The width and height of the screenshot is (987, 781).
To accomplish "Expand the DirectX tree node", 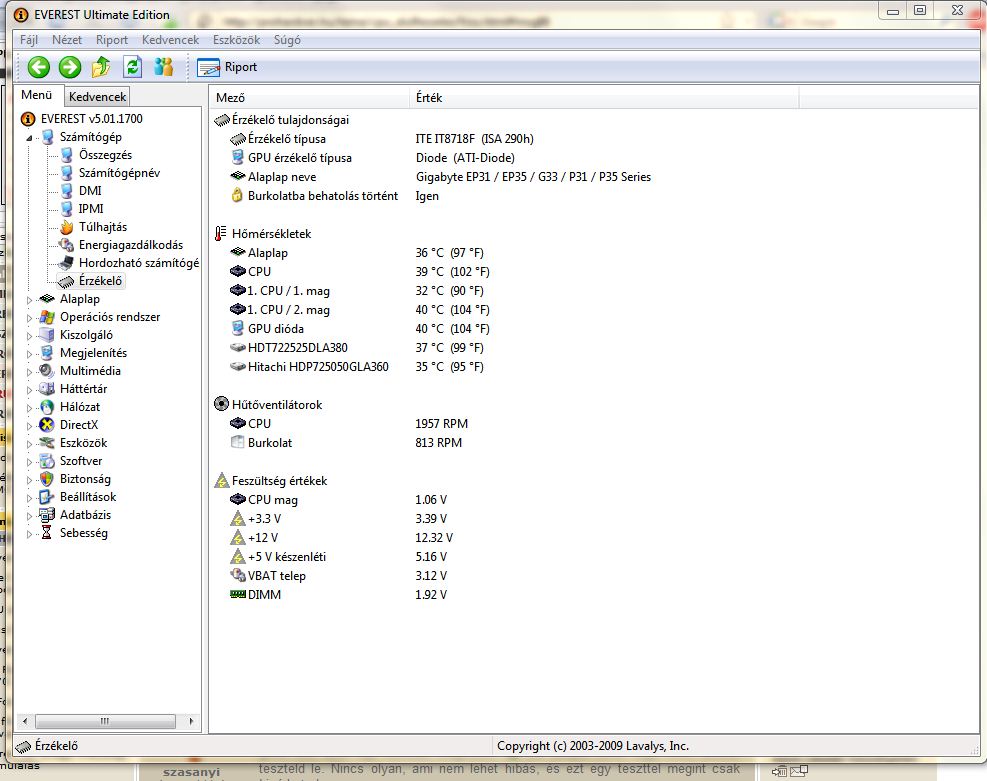I will (x=29, y=425).
